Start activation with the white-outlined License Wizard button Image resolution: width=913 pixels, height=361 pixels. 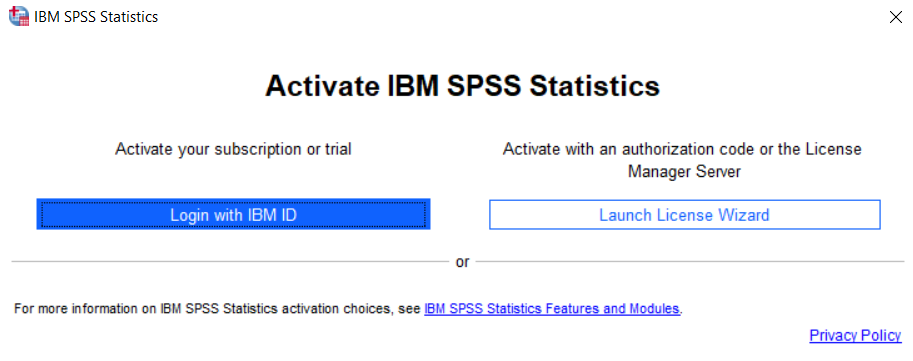[x=684, y=215]
